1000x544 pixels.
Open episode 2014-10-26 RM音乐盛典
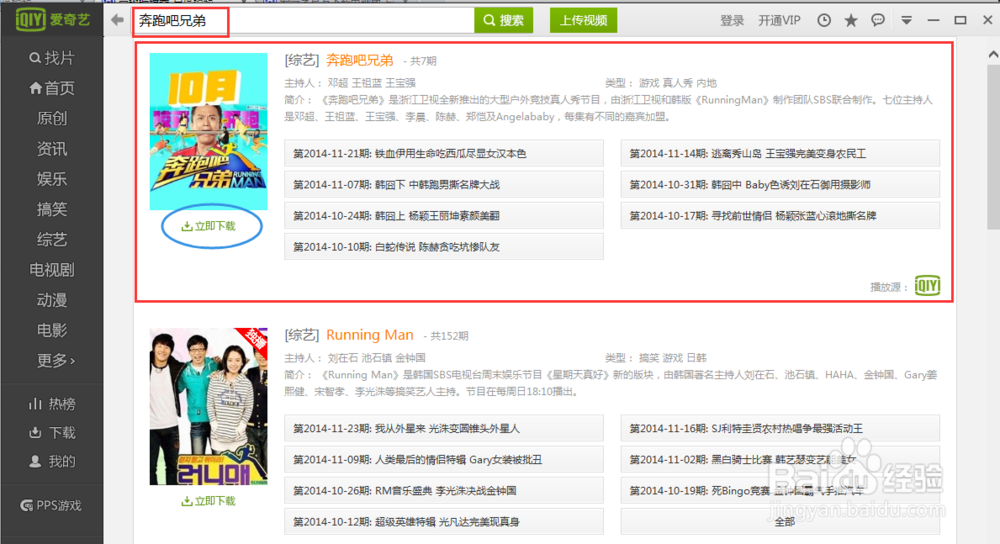[x=444, y=491]
